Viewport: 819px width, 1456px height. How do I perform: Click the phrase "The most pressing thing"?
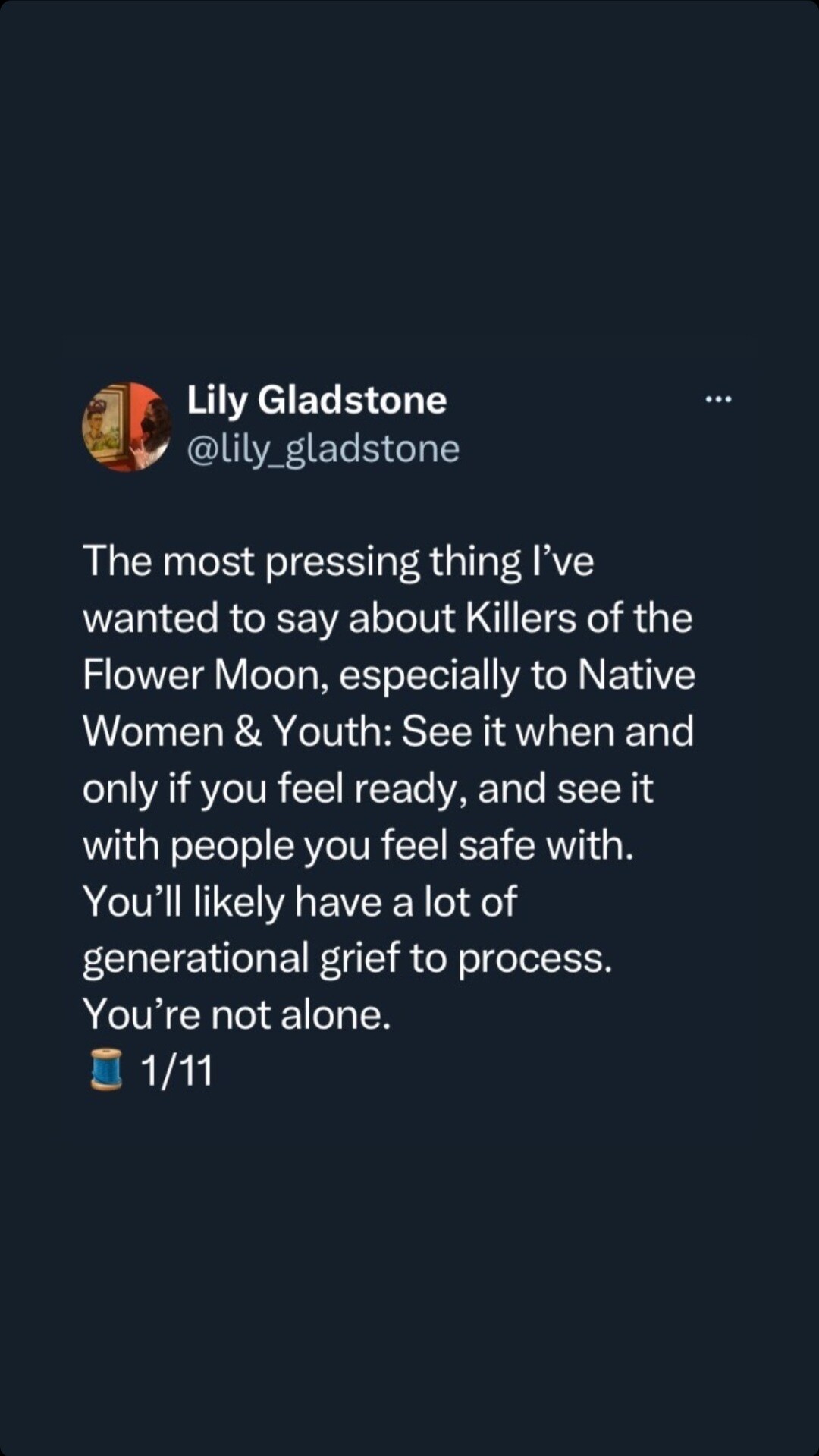251,562
